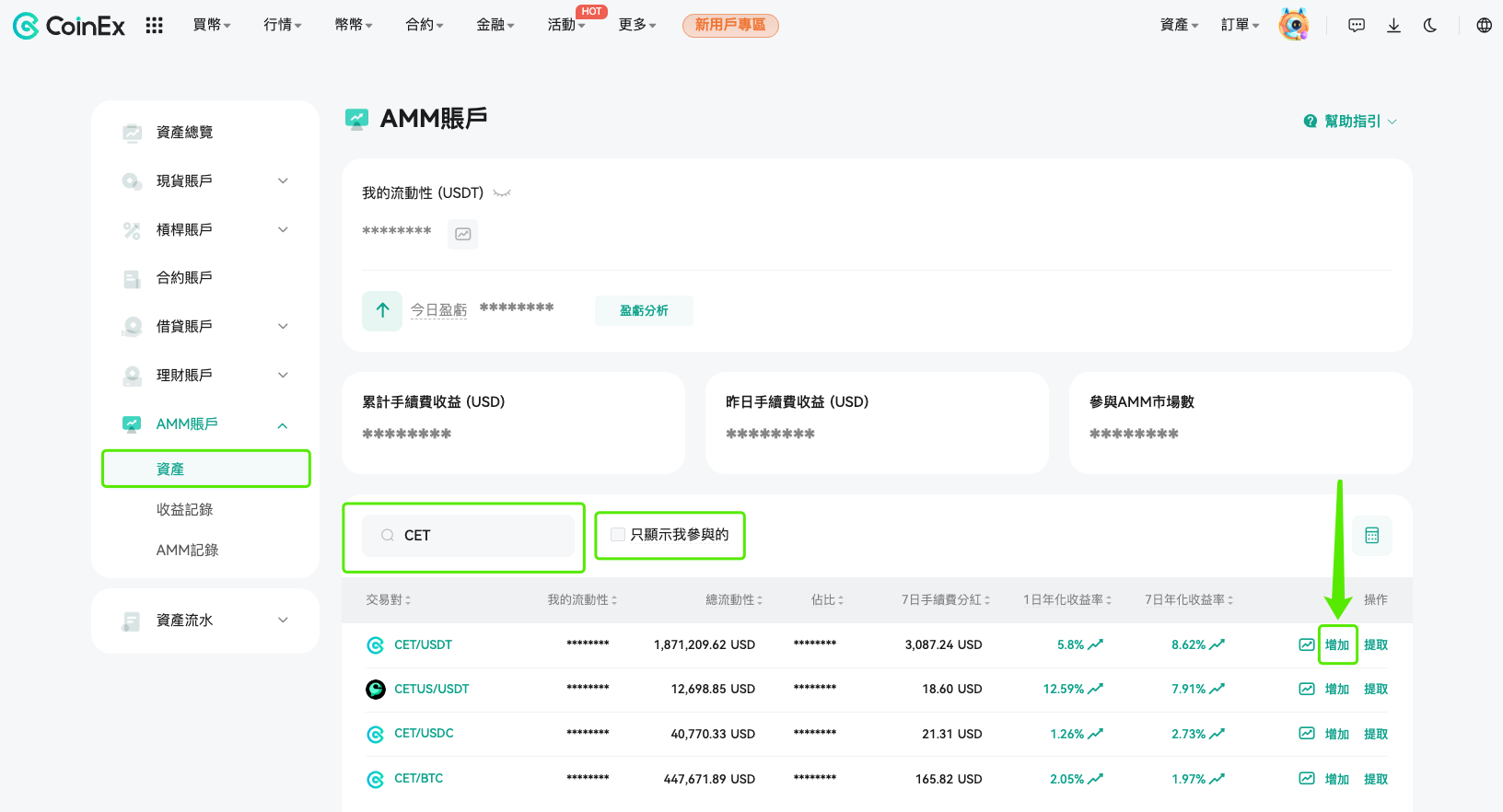Click the CETUS/USDT coin icon
Viewport: 1503px width, 812px height.
376,690
